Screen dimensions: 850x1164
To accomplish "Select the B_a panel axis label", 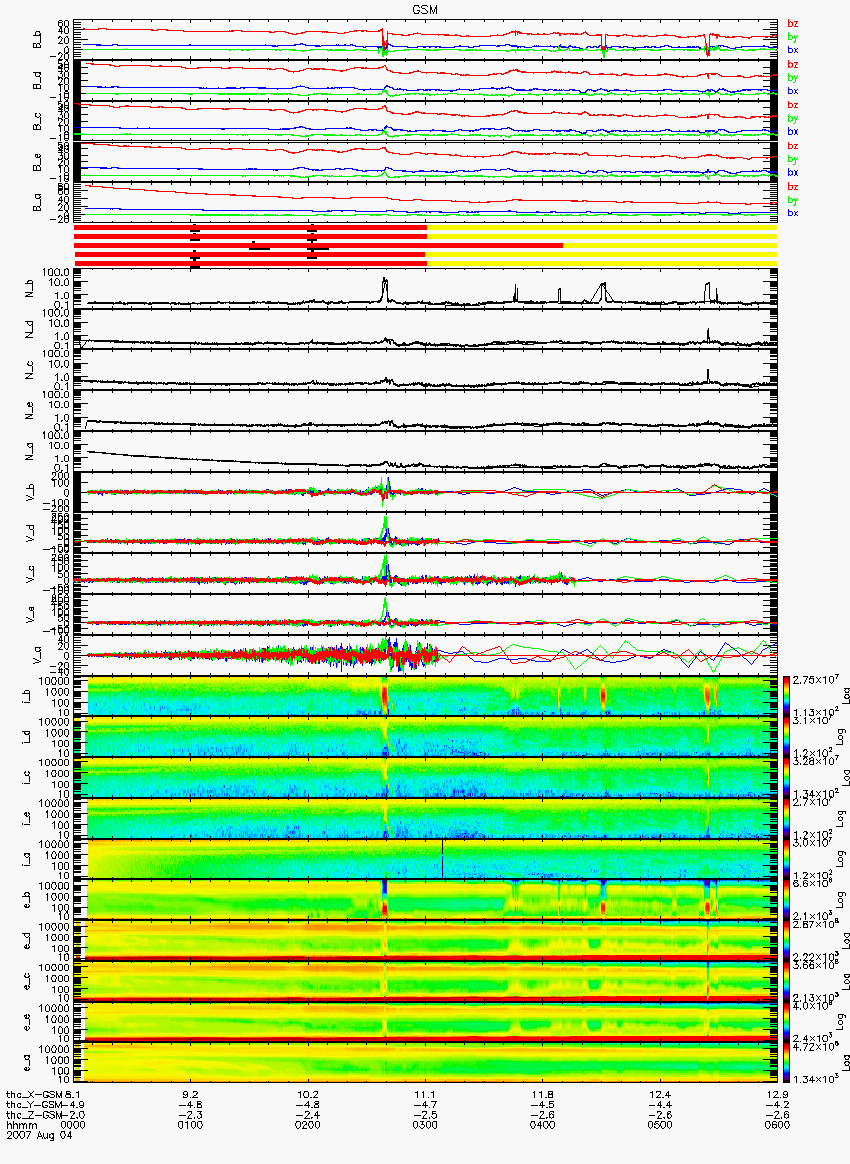I will [x=37, y=202].
